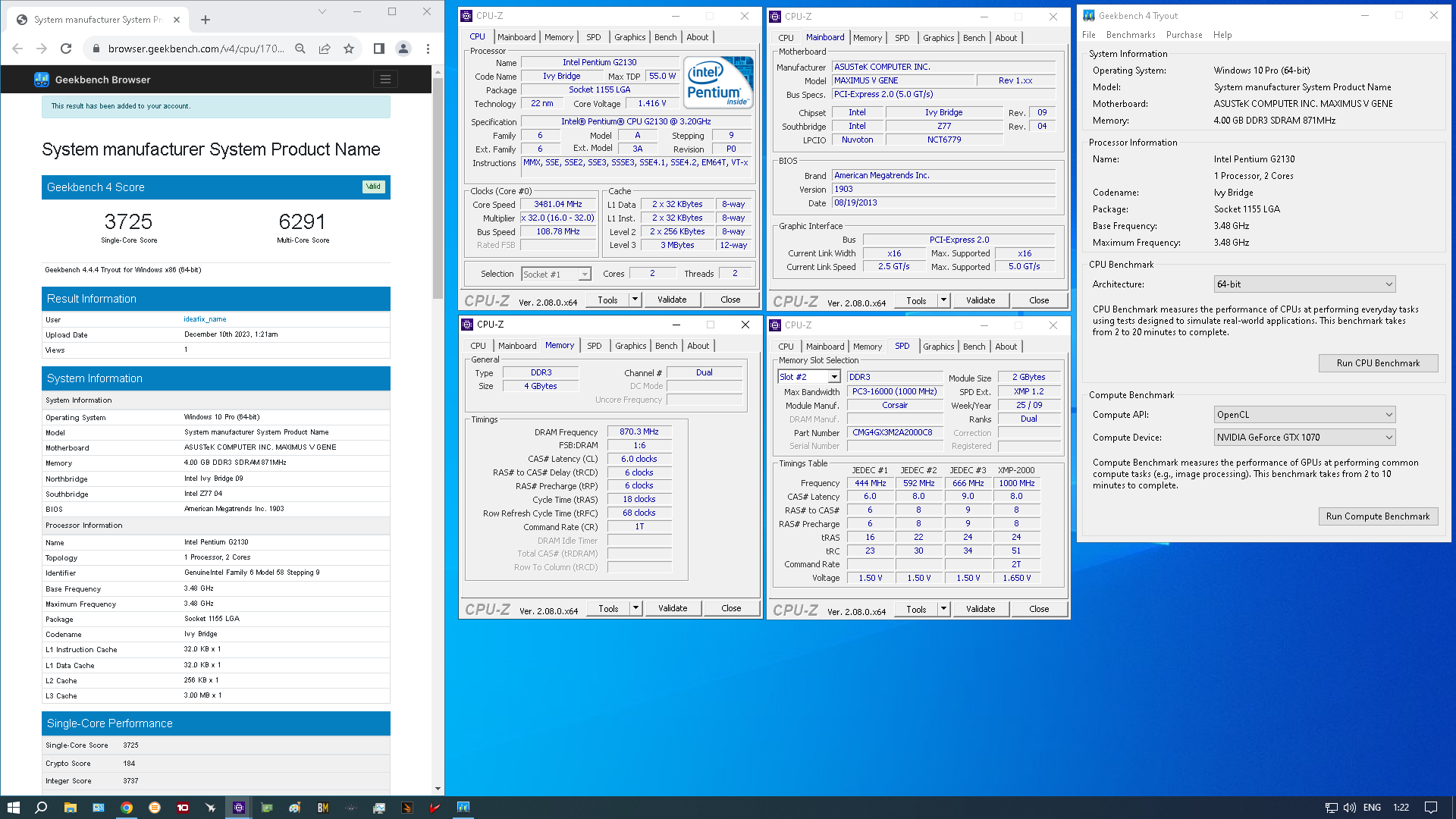
Task: Click the DRAM Frequency 870.3 MHz value
Action: tap(639, 431)
